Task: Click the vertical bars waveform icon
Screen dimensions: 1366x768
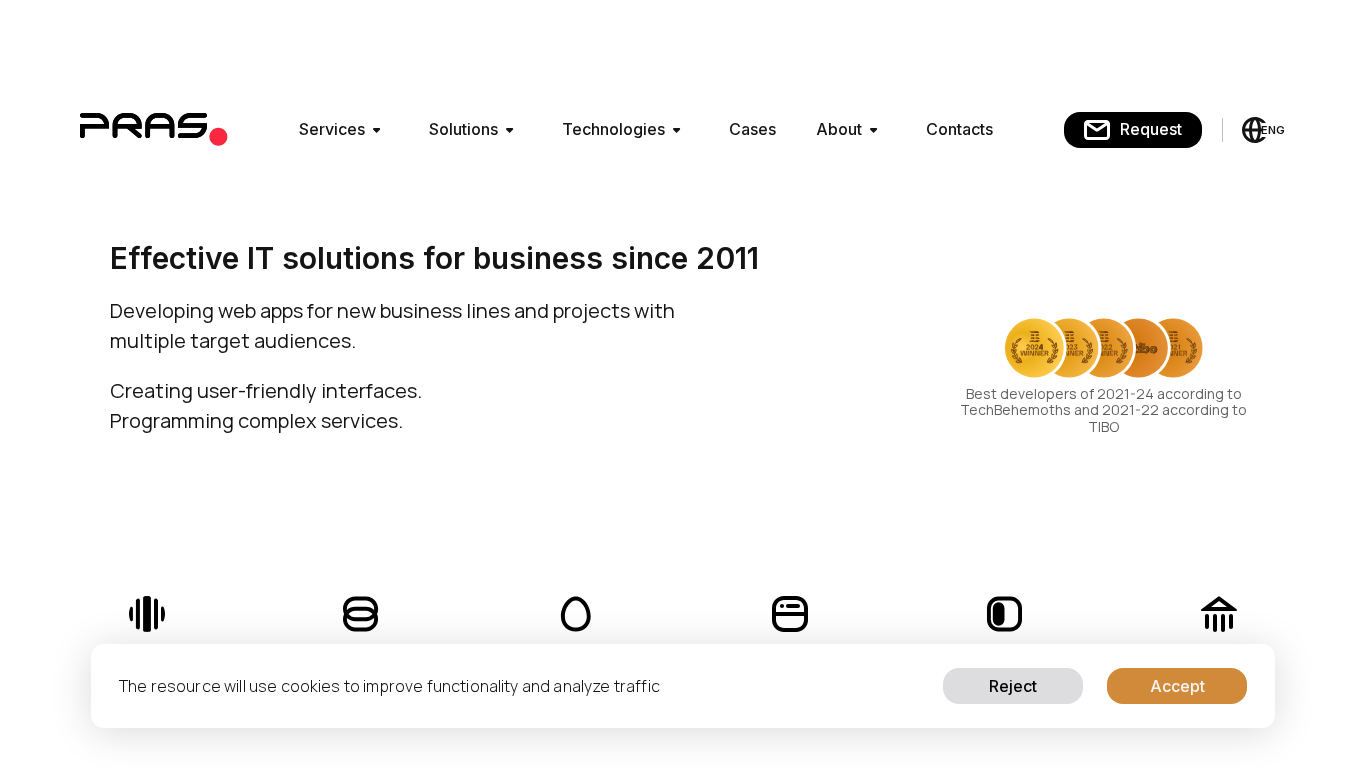Action: pos(147,614)
